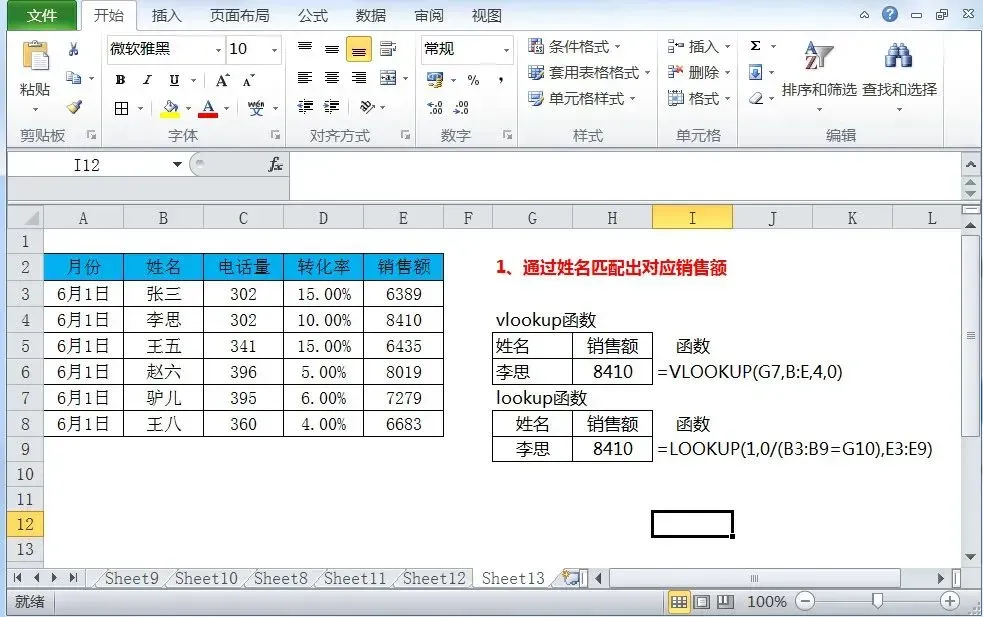Image resolution: width=983 pixels, height=617 pixels.
Task: Apply comma style format
Action: tap(500, 80)
